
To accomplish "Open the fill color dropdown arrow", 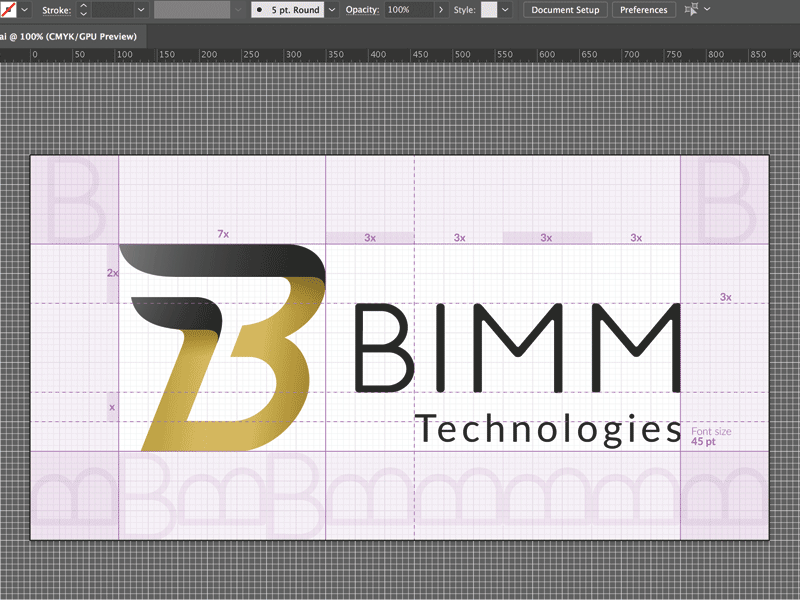I will click(22, 10).
